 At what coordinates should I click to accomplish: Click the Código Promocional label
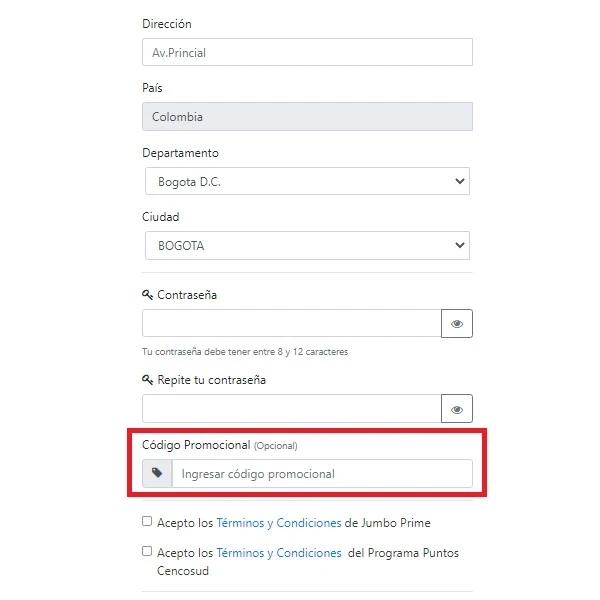[x=196, y=445]
